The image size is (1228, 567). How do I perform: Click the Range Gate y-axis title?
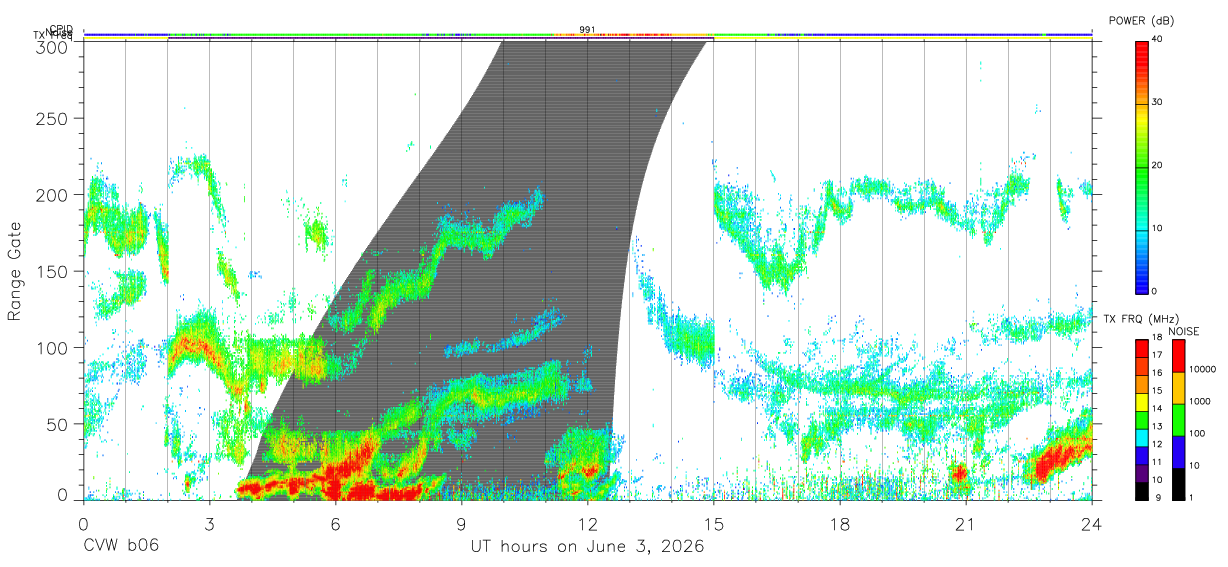click(16, 271)
